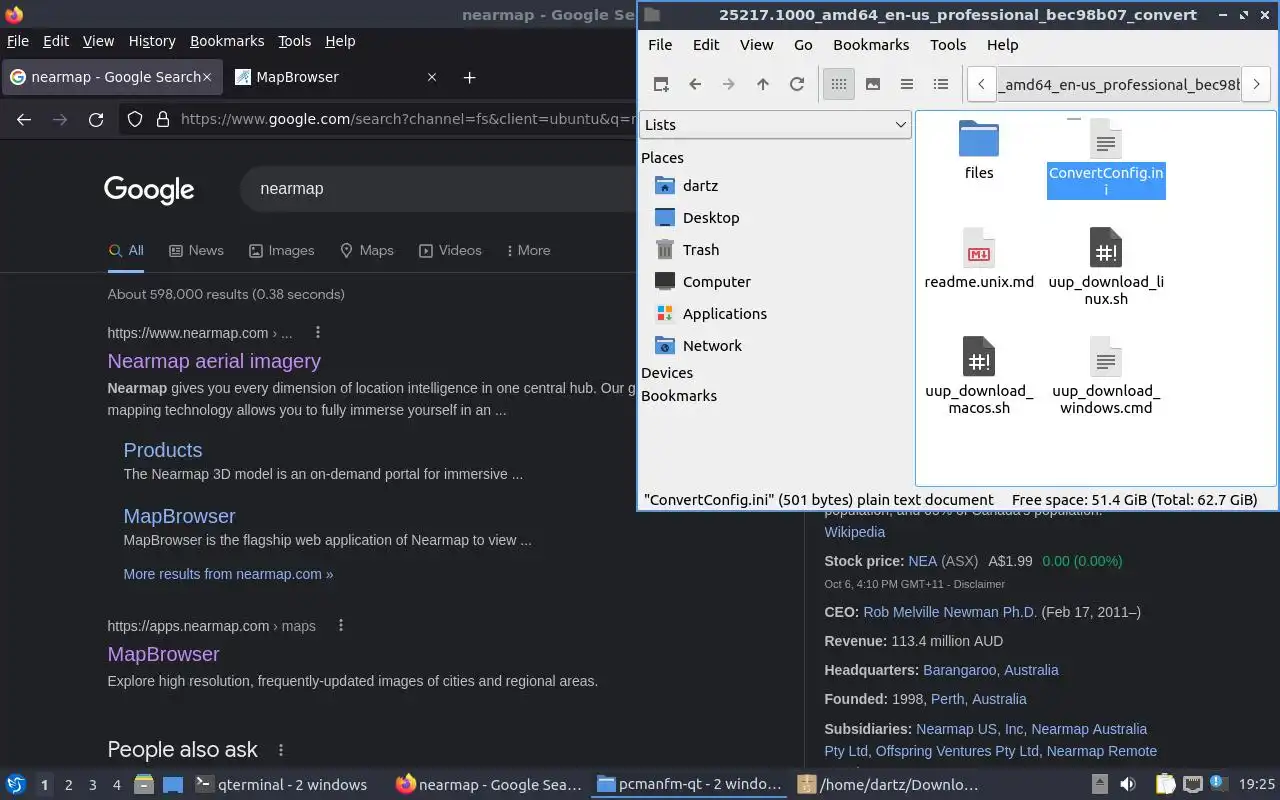Switch to Google News results tab
The height and width of the screenshot is (800, 1280).
(196, 250)
